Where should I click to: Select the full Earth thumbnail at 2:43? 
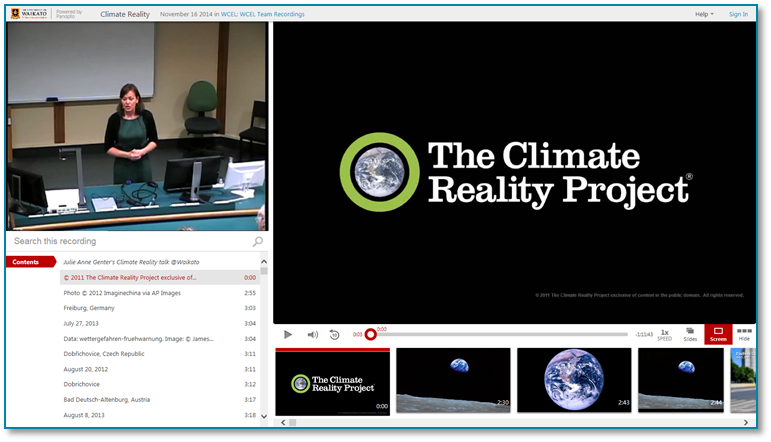click(x=574, y=380)
